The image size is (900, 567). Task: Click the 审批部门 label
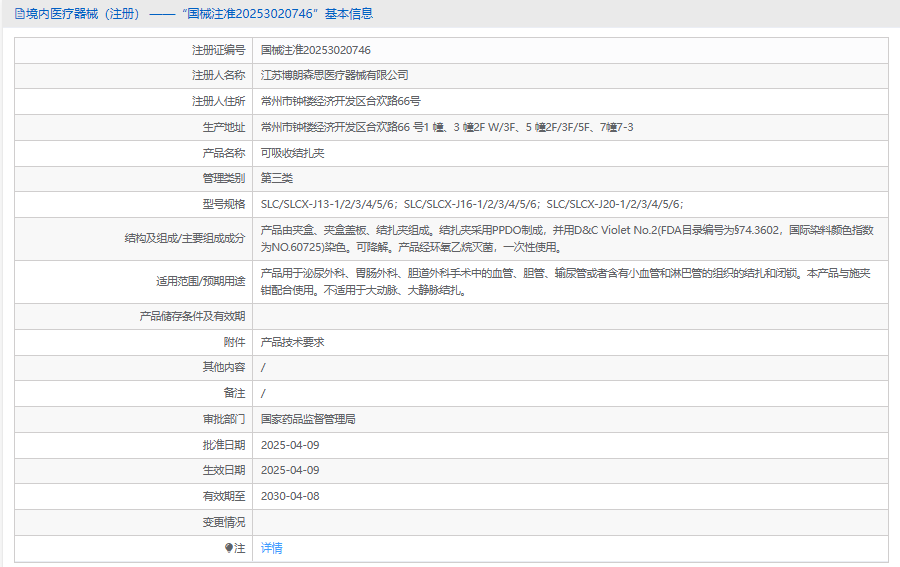(x=224, y=420)
